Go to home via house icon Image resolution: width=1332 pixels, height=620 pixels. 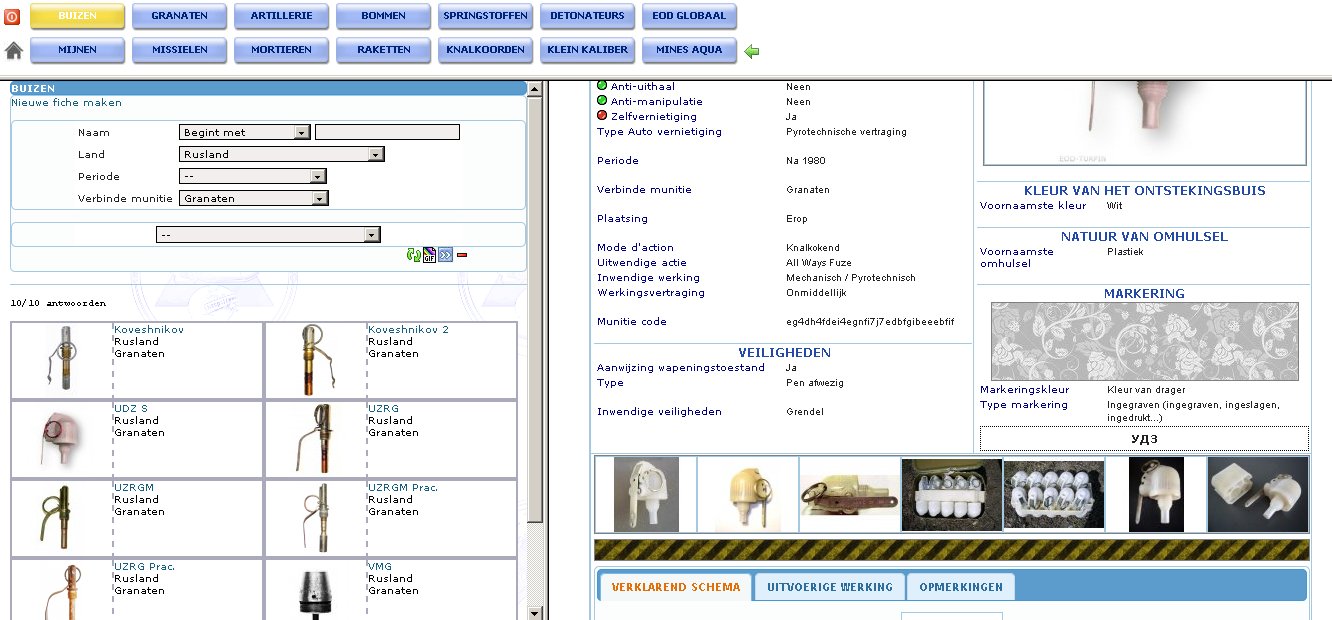pos(14,51)
